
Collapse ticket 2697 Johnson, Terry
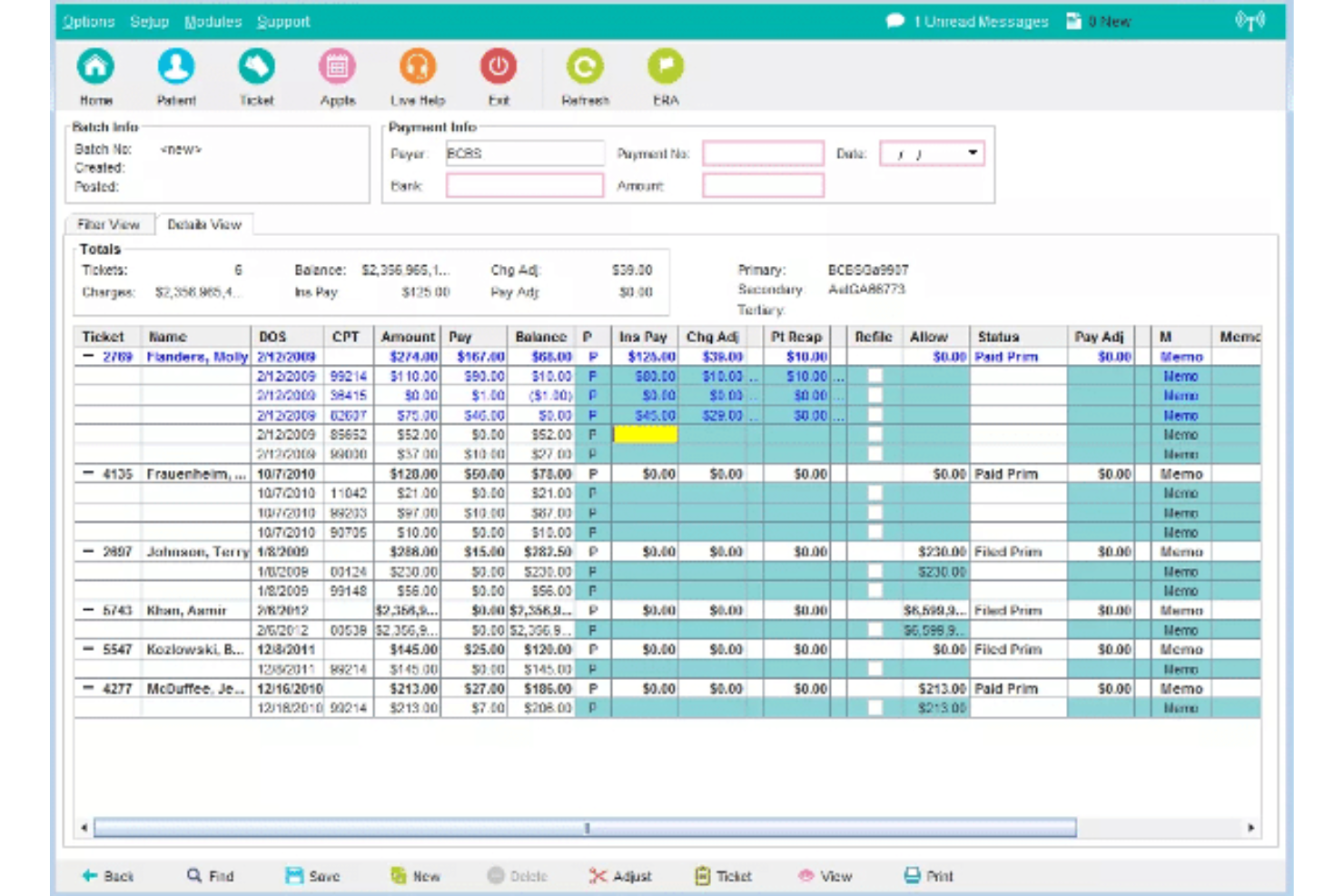point(88,552)
